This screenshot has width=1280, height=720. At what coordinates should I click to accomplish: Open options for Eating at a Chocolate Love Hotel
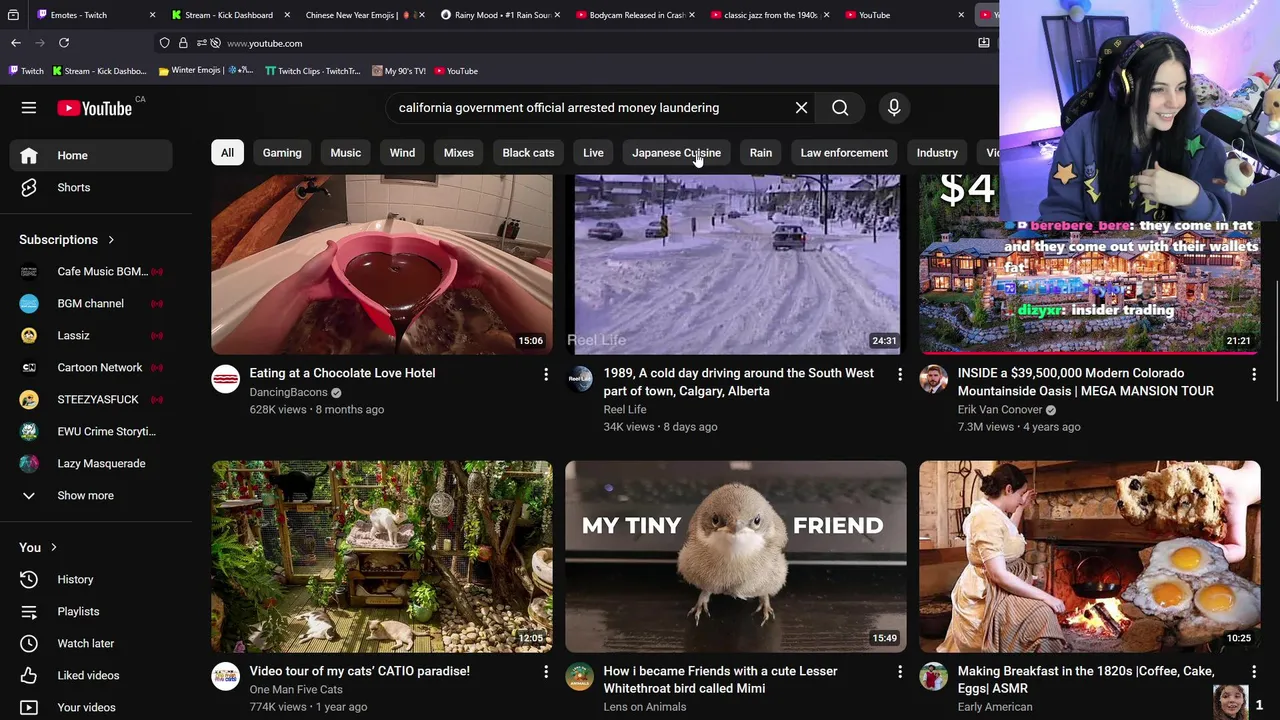pos(546,374)
